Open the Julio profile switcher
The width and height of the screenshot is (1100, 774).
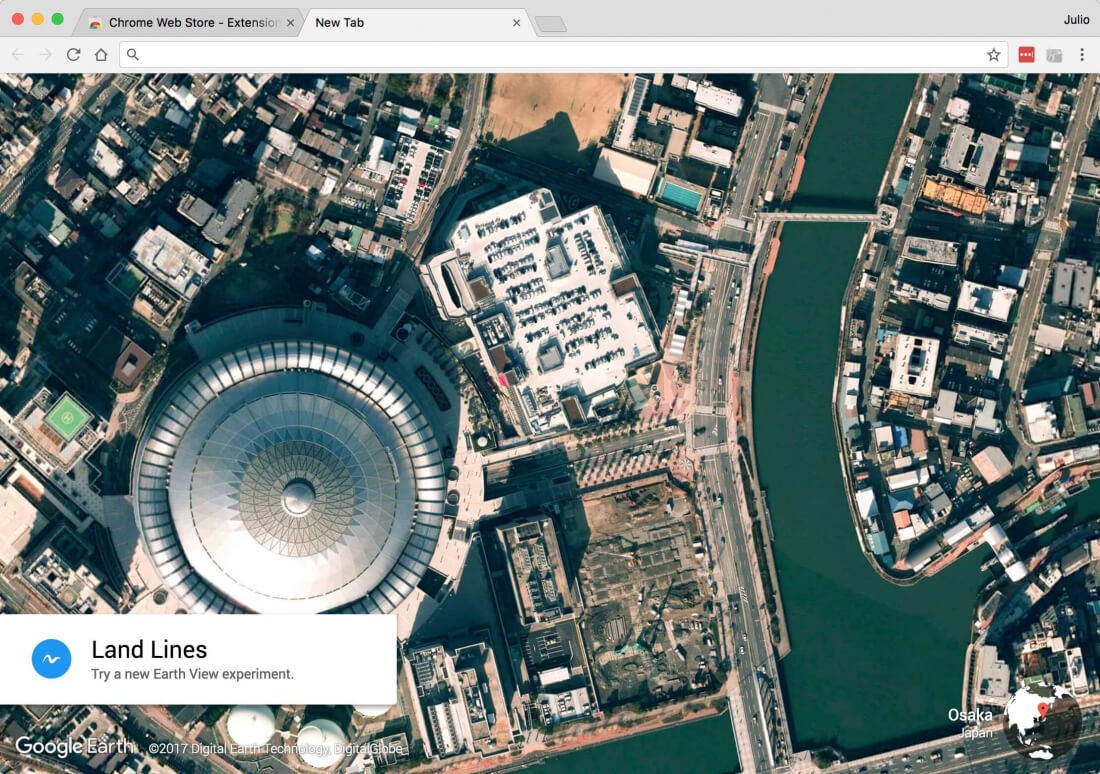[x=1076, y=20]
